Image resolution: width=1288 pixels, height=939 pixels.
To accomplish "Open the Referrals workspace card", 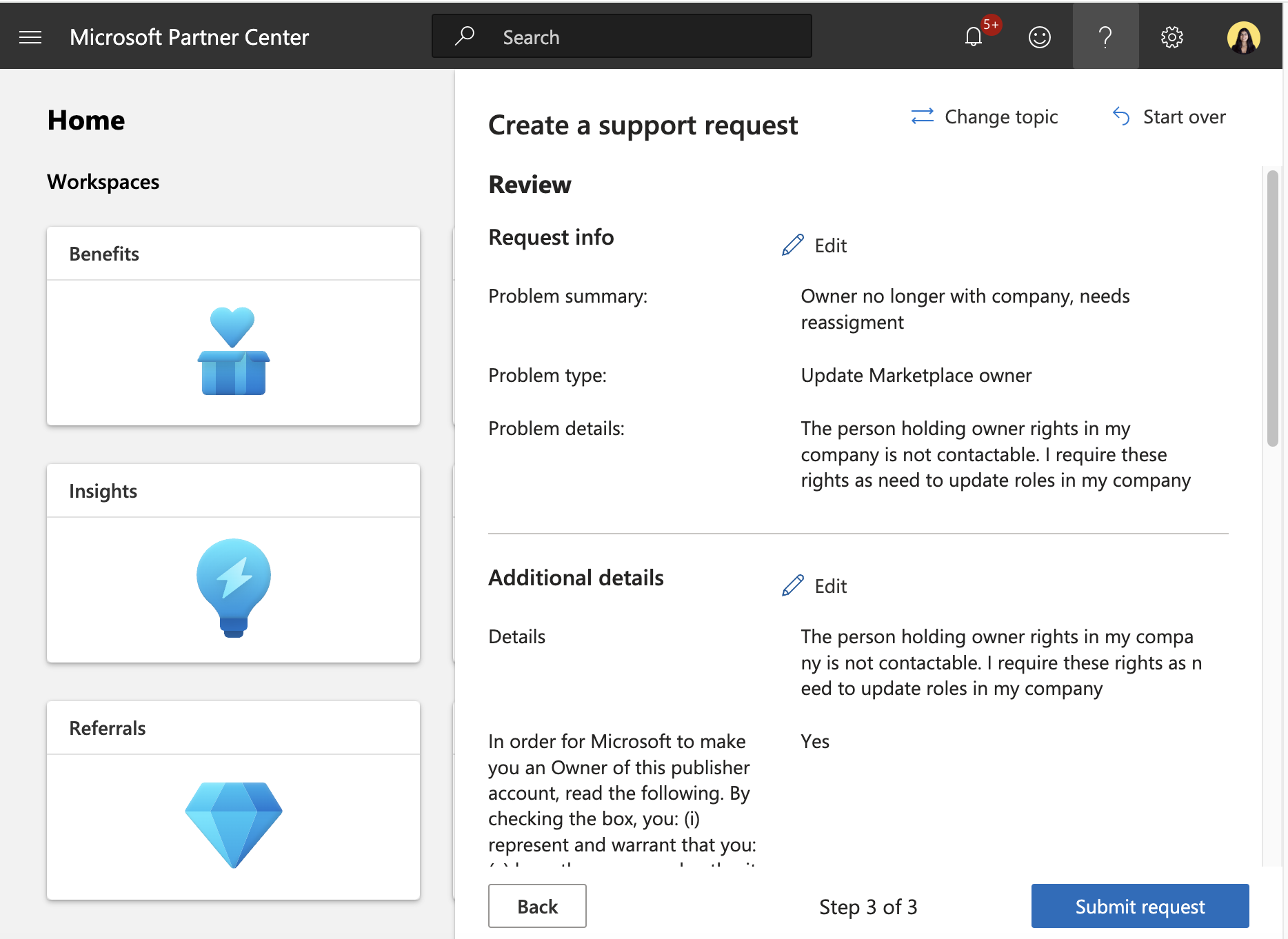I will point(234,800).
